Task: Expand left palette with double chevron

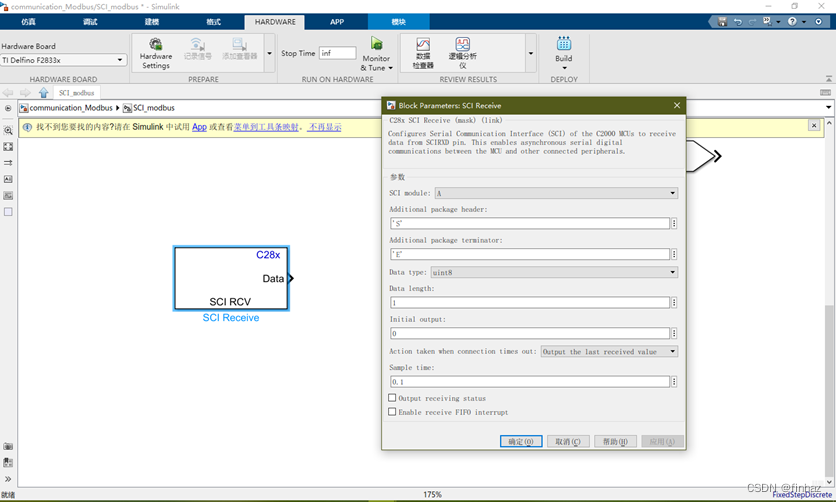Action: pyautogui.click(x=8, y=479)
